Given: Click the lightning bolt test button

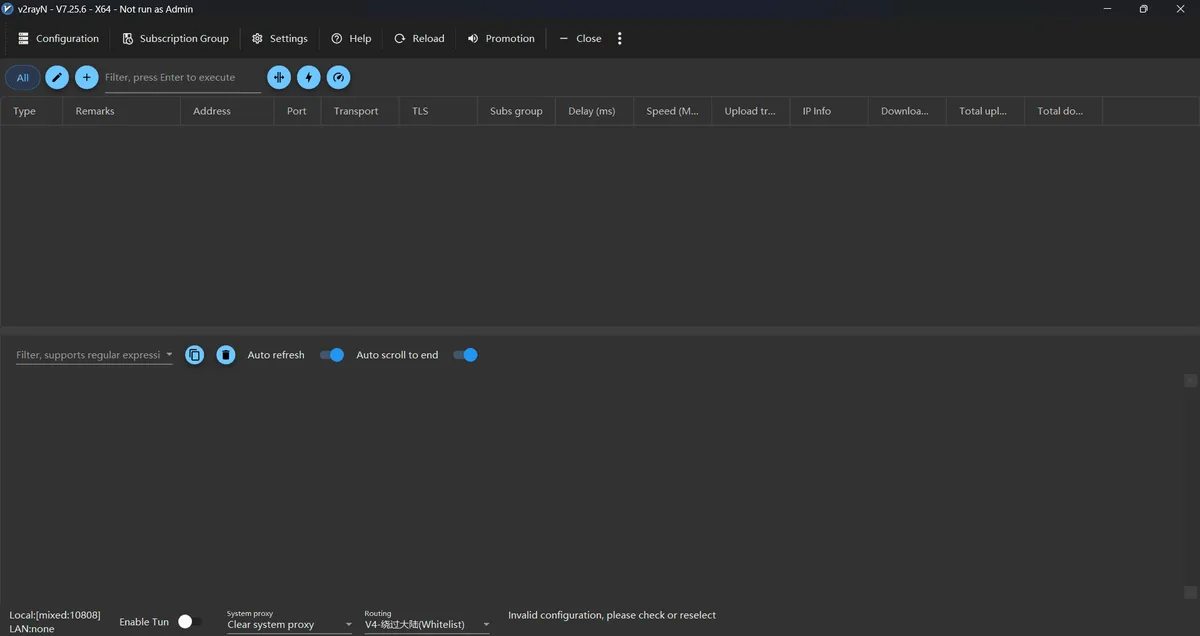Looking at the screenshot, I should [x=309, y=77].
